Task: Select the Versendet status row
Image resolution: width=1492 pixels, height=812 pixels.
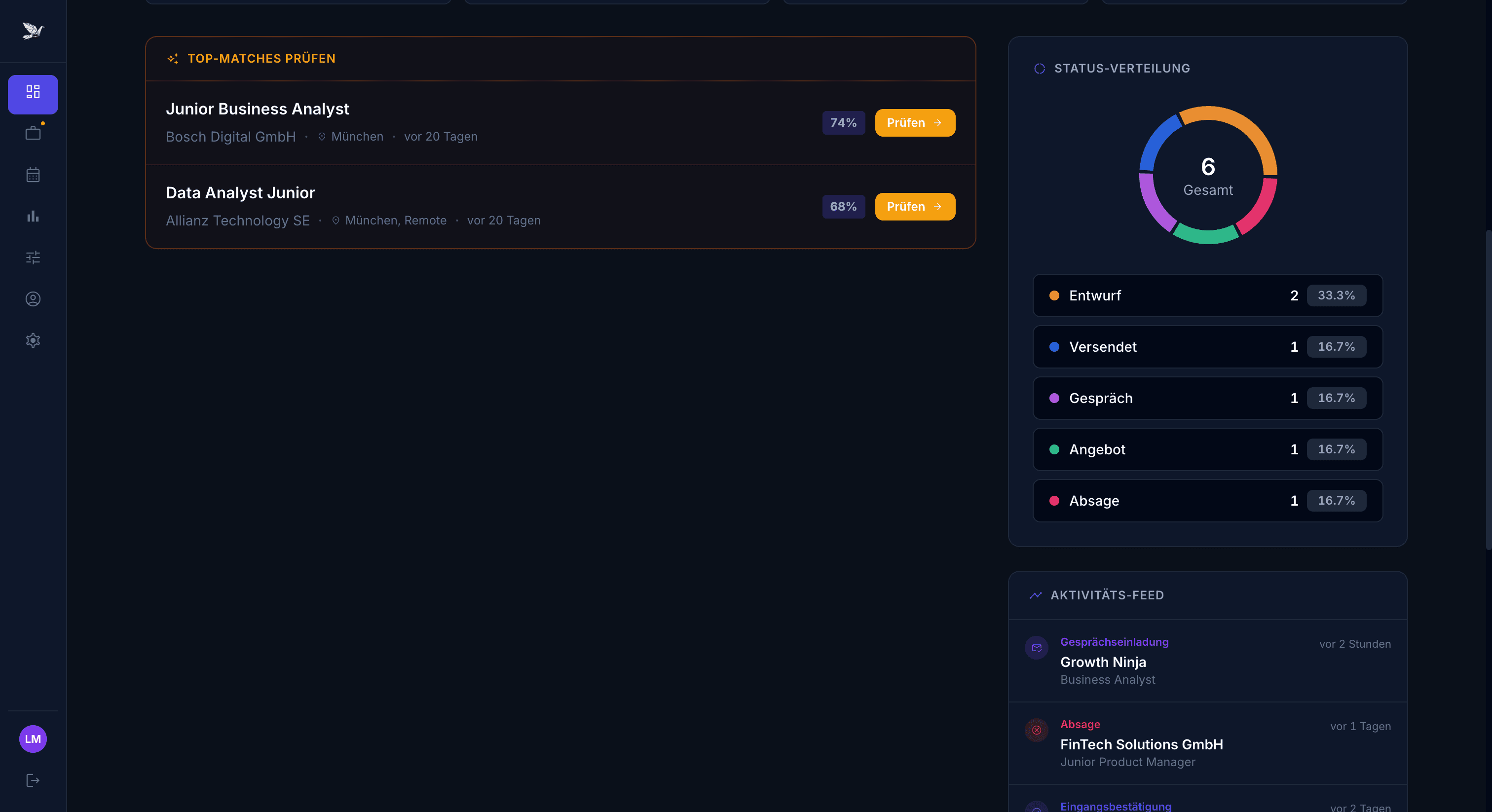Action: point(1207,347)
